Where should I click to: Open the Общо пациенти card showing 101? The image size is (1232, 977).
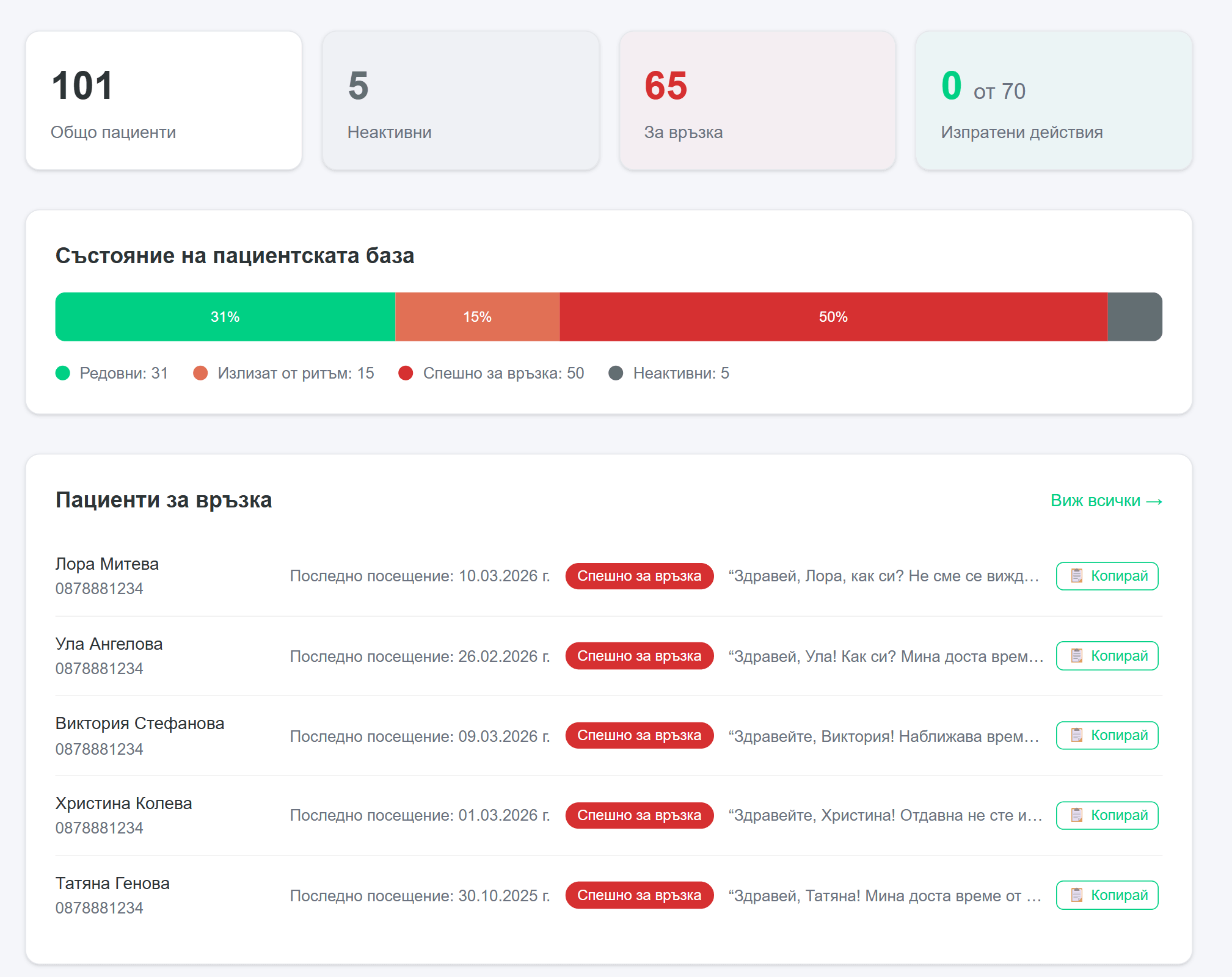pos(164,101)
